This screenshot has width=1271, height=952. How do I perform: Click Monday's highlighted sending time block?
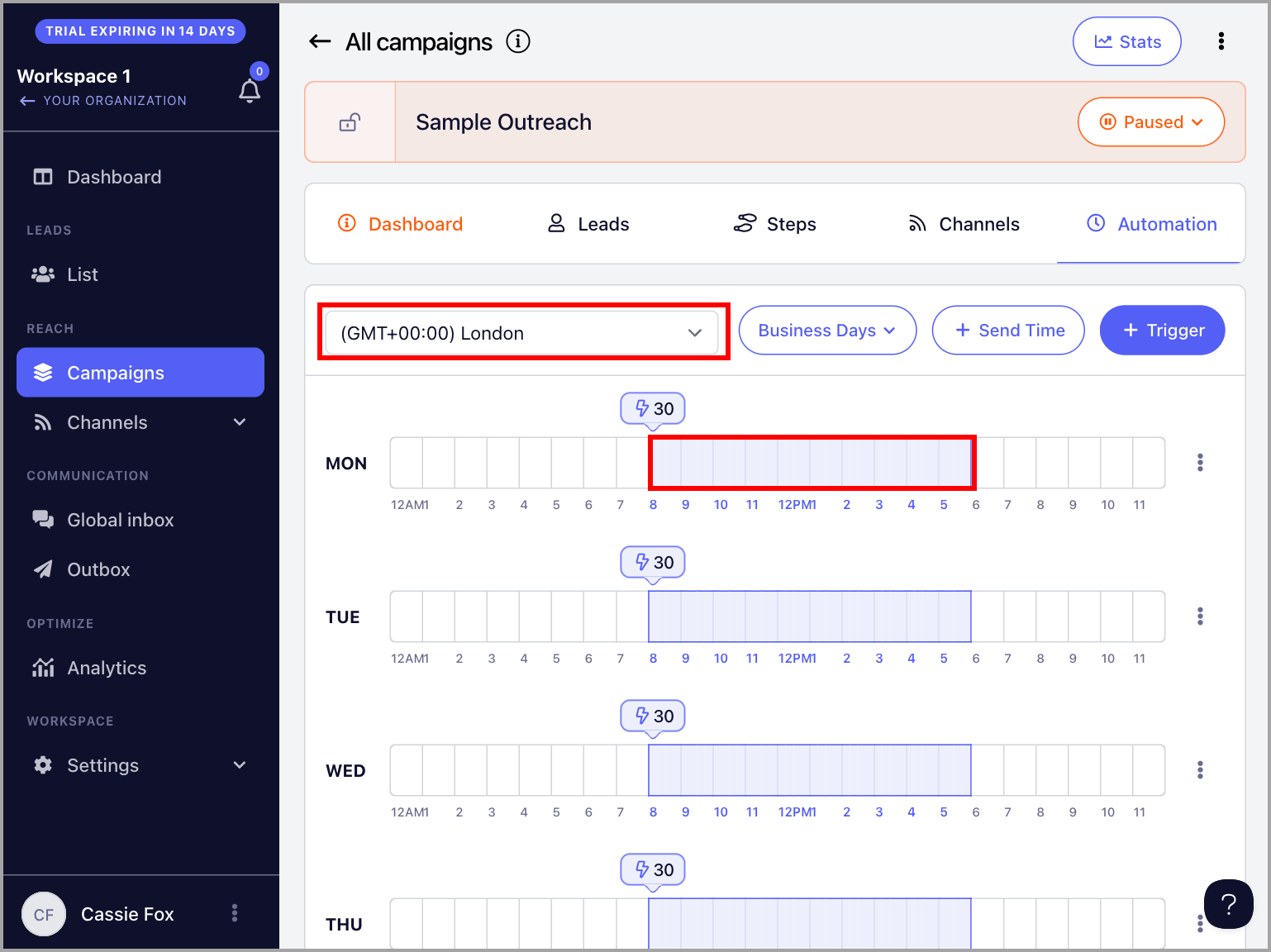810,463
